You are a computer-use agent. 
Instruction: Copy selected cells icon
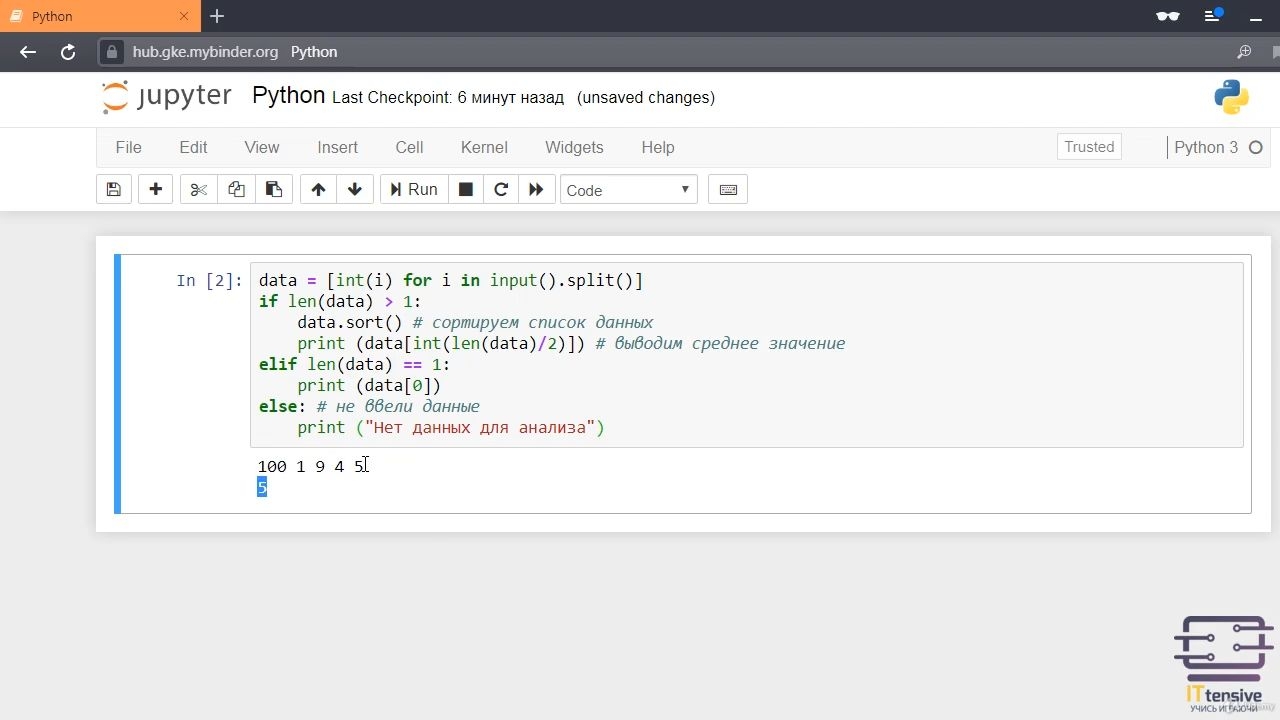[236, 190]
